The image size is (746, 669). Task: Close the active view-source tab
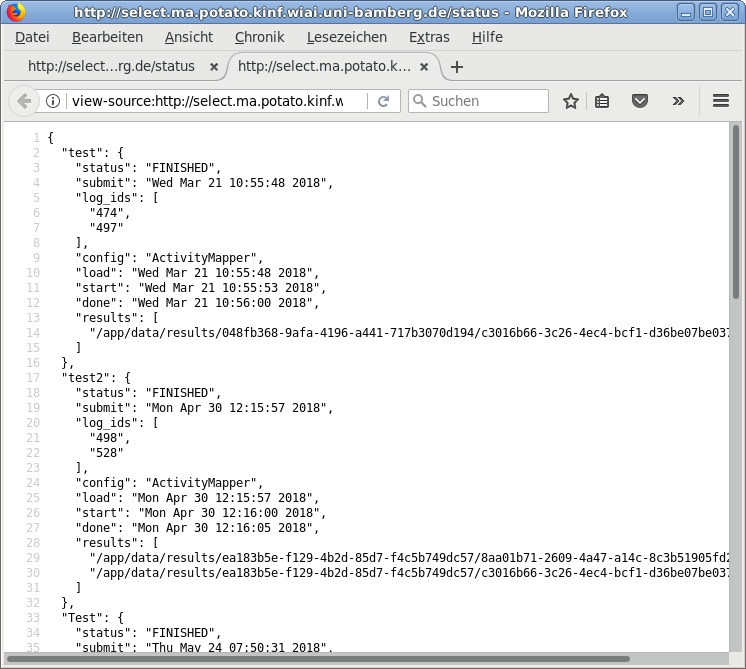pyautogui.click(x=424, y=67)
